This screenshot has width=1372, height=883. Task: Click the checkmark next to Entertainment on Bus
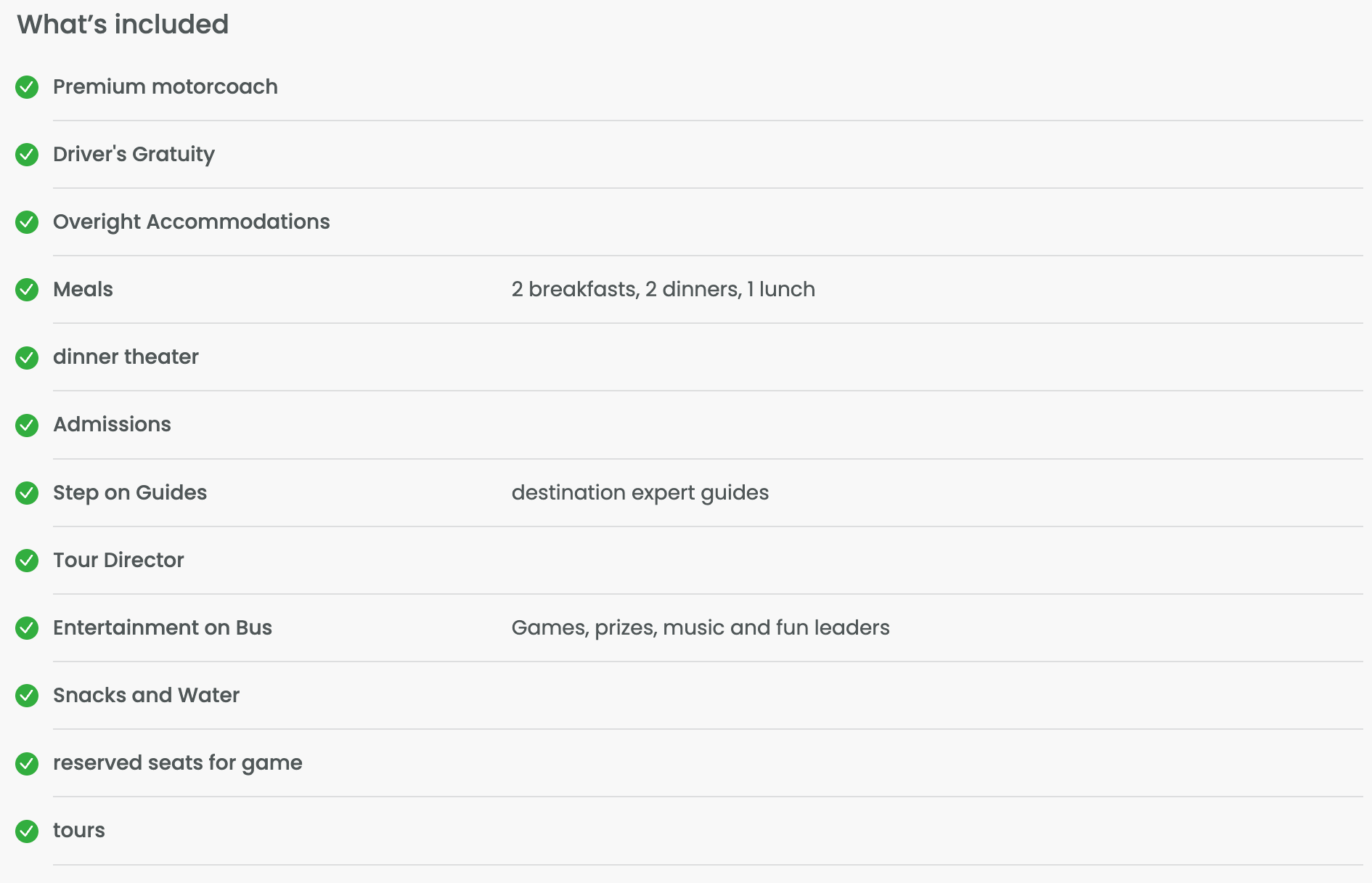pyautogui.click(x=27, y=628)
